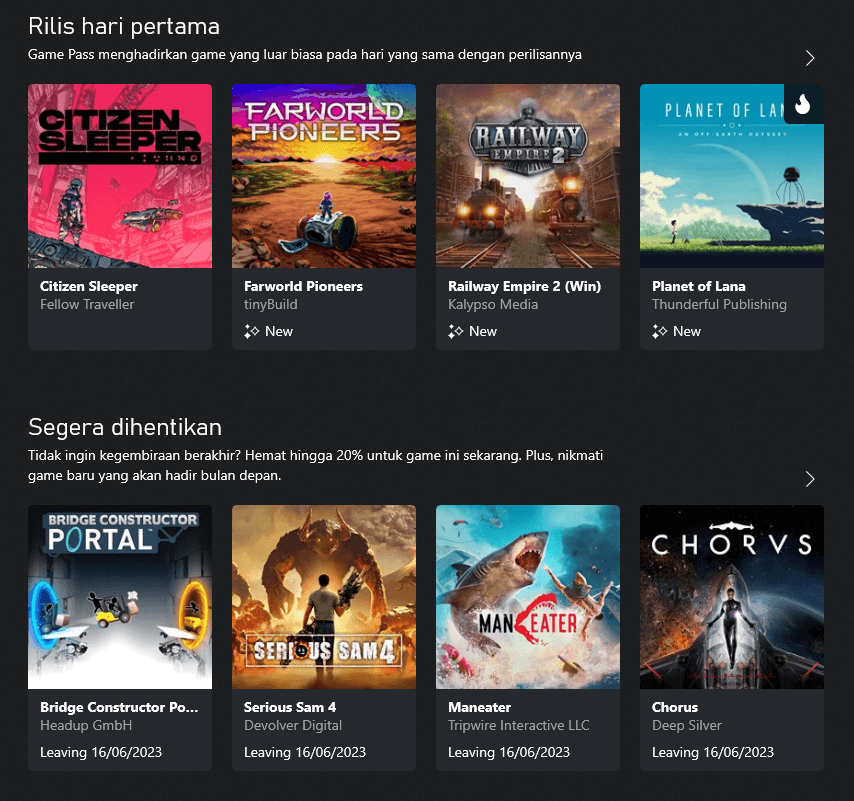Image resolution: width=854 pixels, height=801 pixels.
Task: Click the flame icon on Planet of Lana
Action: 803,103
